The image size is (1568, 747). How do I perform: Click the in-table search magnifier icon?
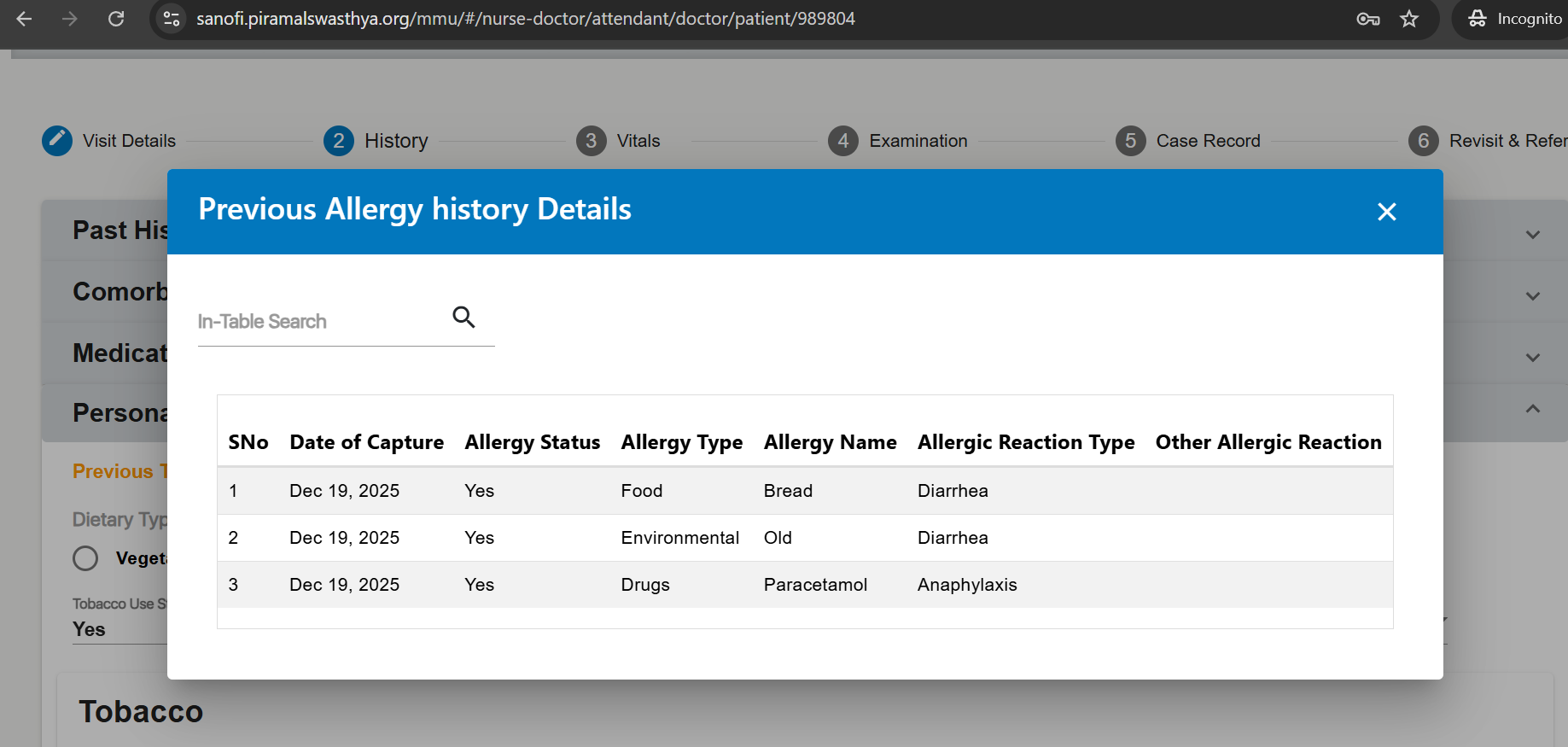pos(463,318)
